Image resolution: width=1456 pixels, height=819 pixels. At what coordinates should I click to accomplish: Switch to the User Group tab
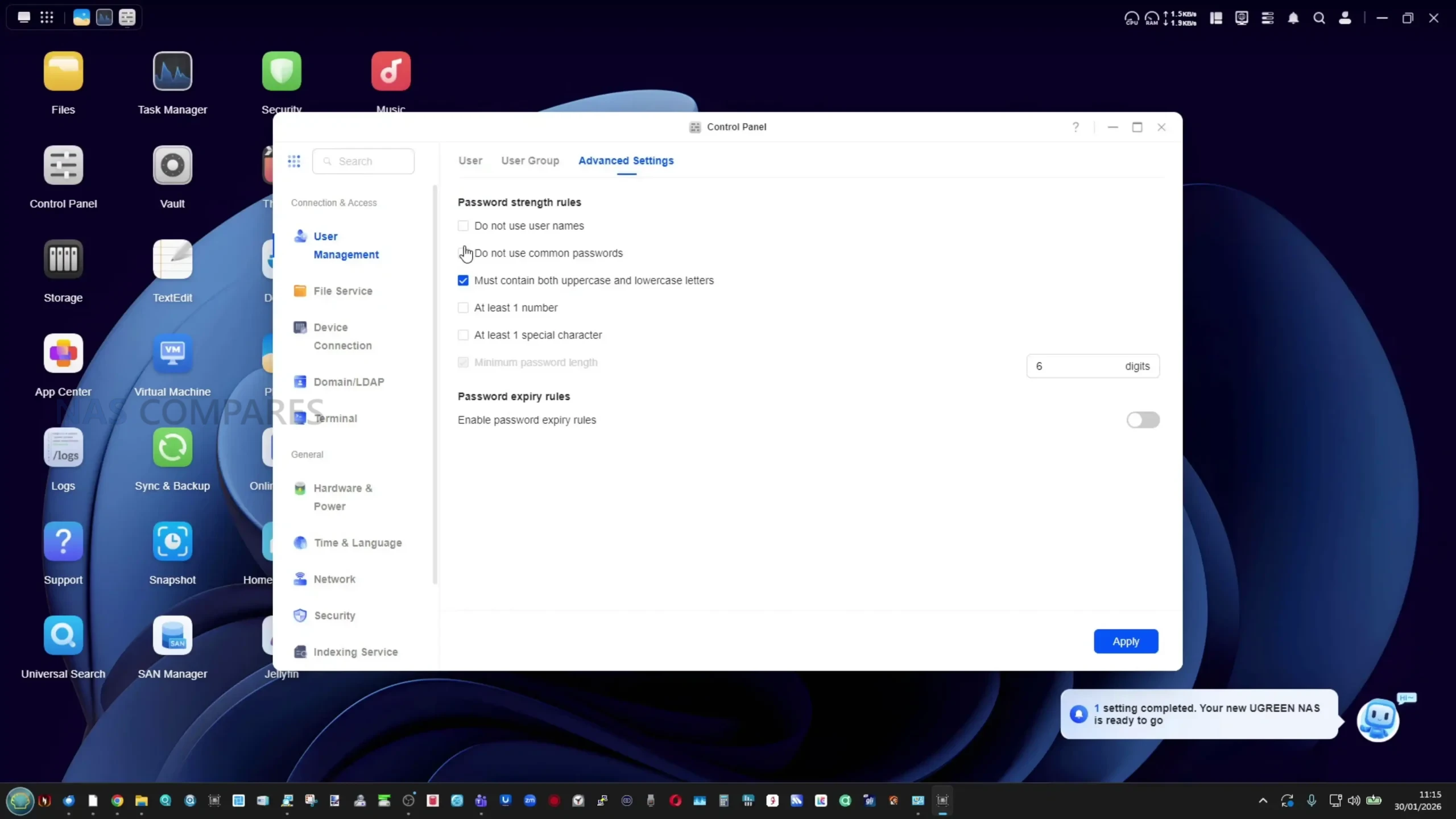point(530,160)
